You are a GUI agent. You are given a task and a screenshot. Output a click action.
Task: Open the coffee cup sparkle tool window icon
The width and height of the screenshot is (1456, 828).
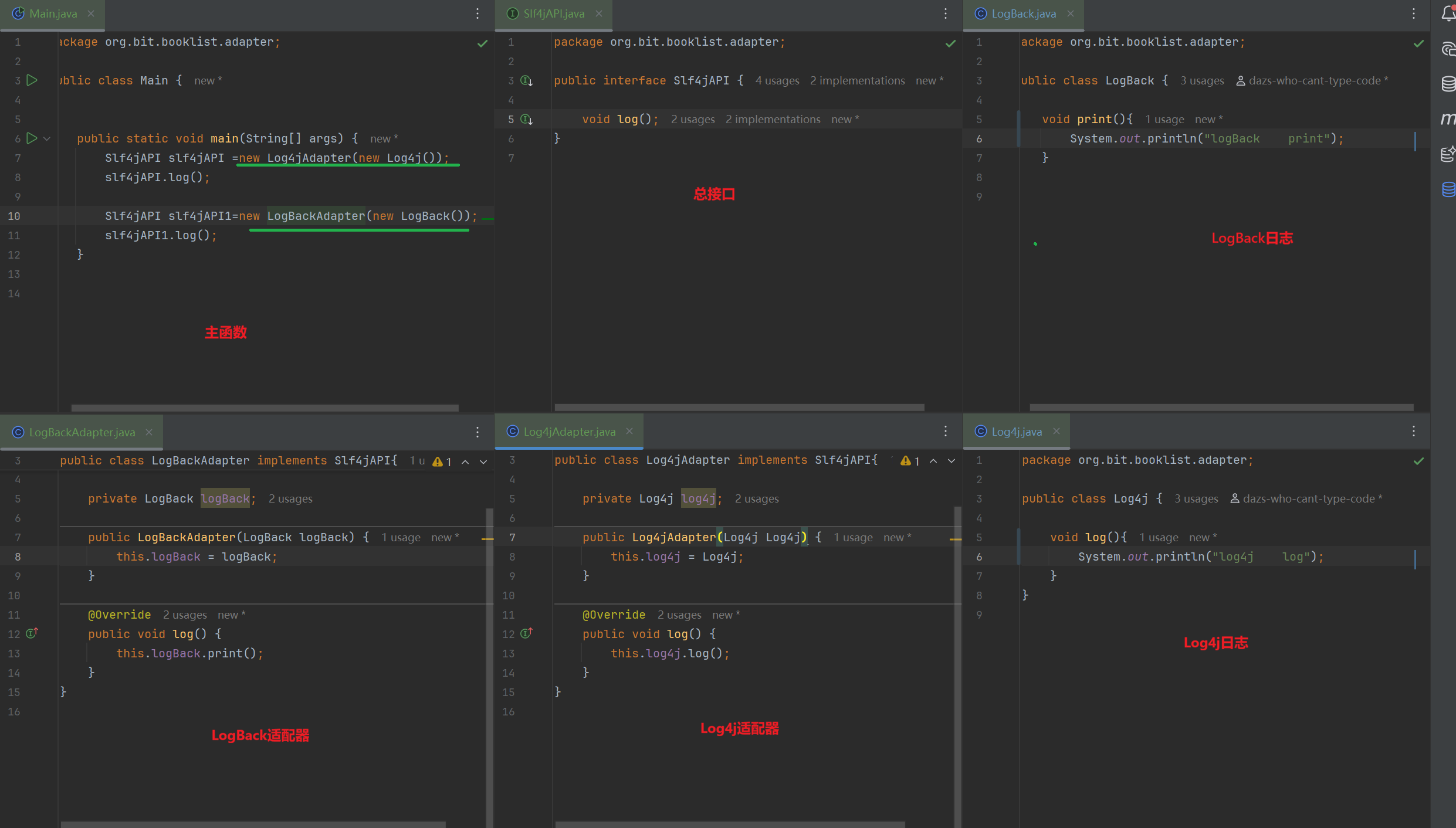click(x=1448, y=154)
